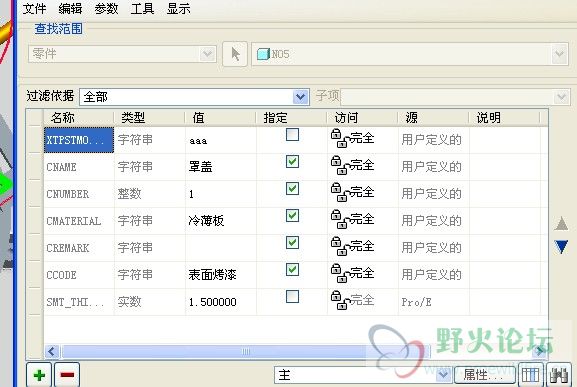Image resolution: width=577 pixels, height=387 pixels.
Task: Open the 工具 menu
Action: [x=142, y=8]
